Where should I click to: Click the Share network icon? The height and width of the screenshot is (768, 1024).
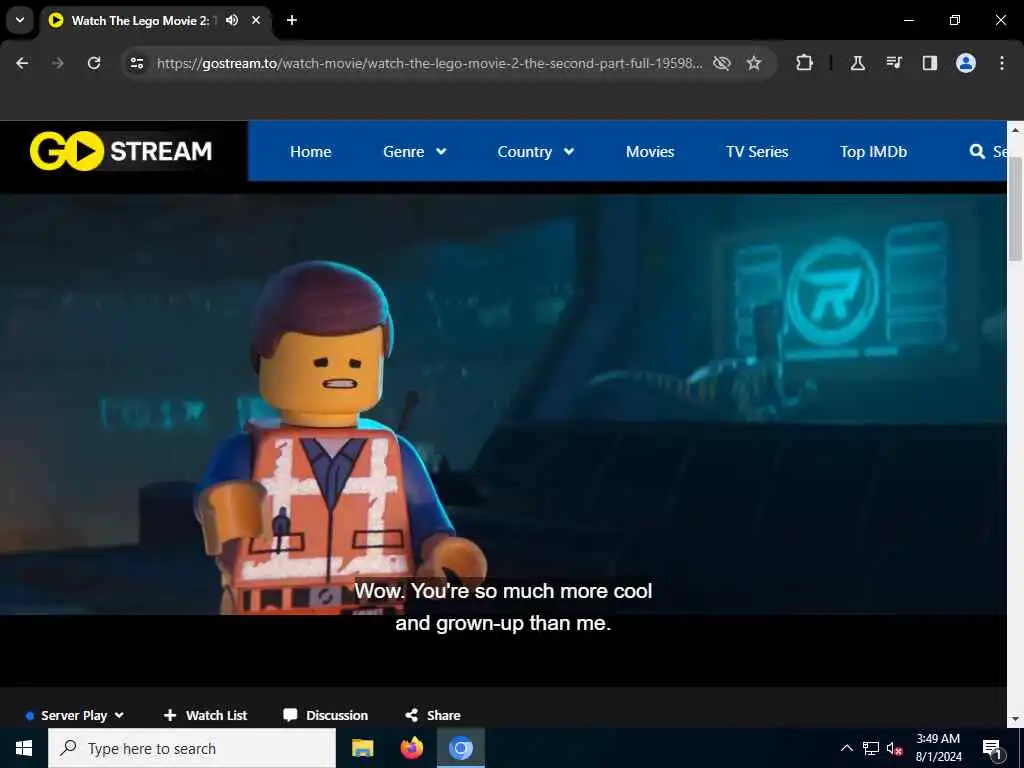(411, 715)
